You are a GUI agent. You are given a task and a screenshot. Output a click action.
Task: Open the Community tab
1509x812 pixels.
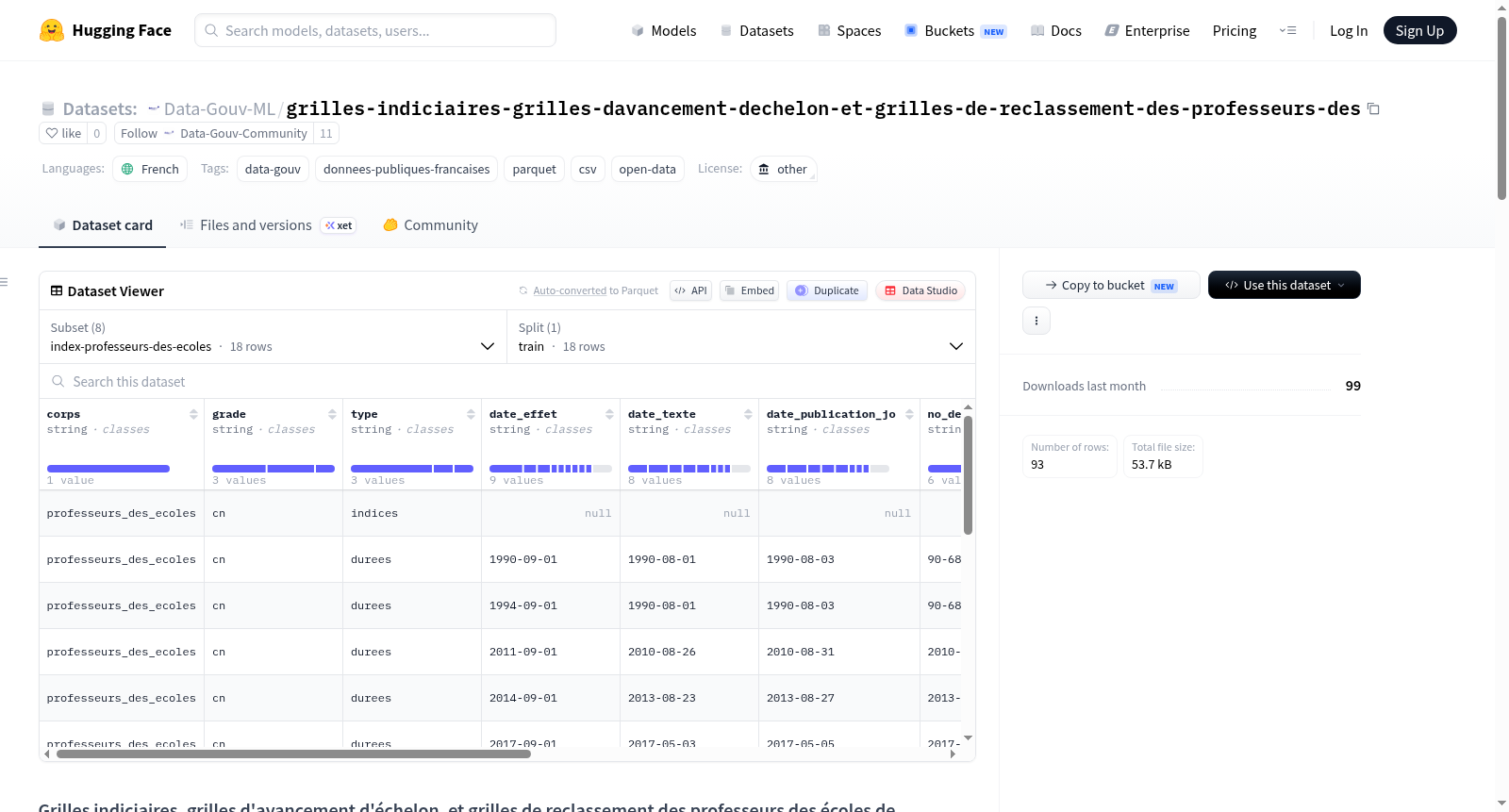[431, 224]
